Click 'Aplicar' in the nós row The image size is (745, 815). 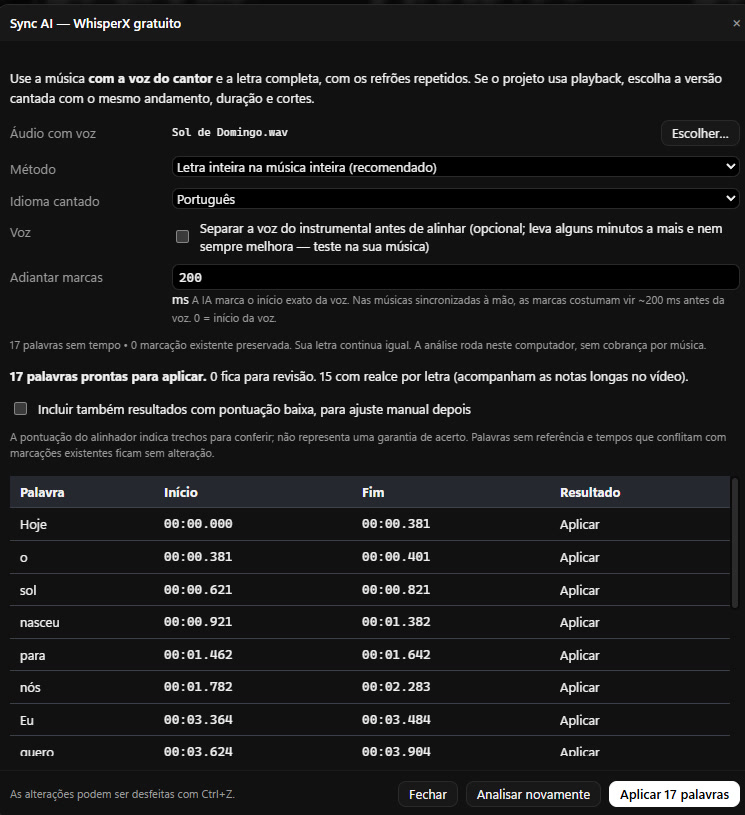tap(580, 687)
